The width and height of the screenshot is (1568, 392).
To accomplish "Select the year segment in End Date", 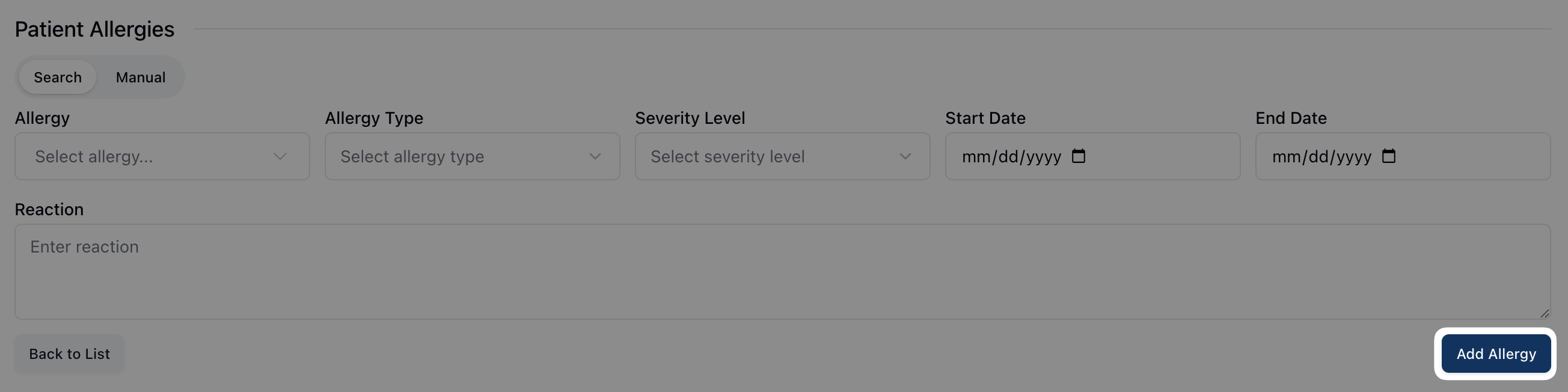I will [x=1355, y=157].
